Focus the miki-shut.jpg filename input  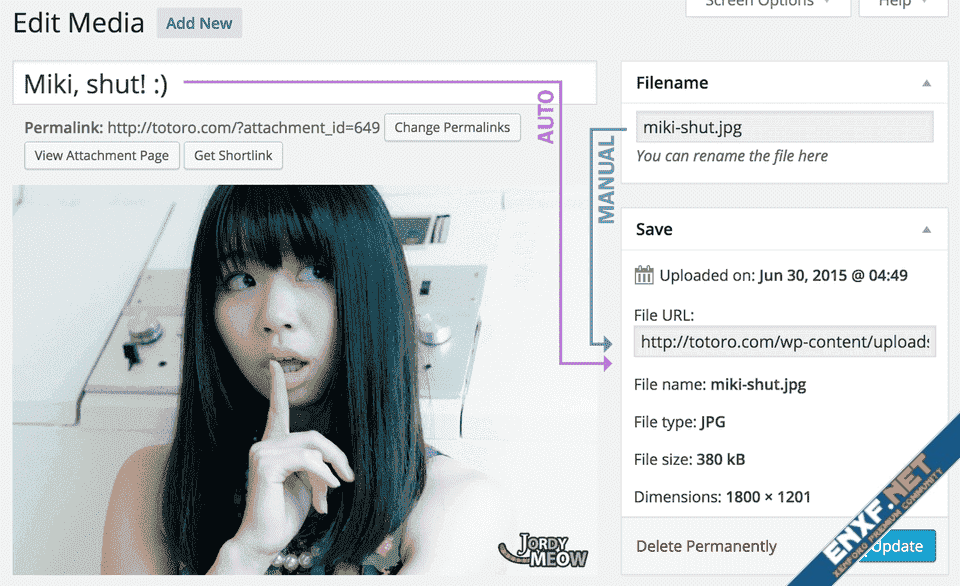tap(784, 127)
